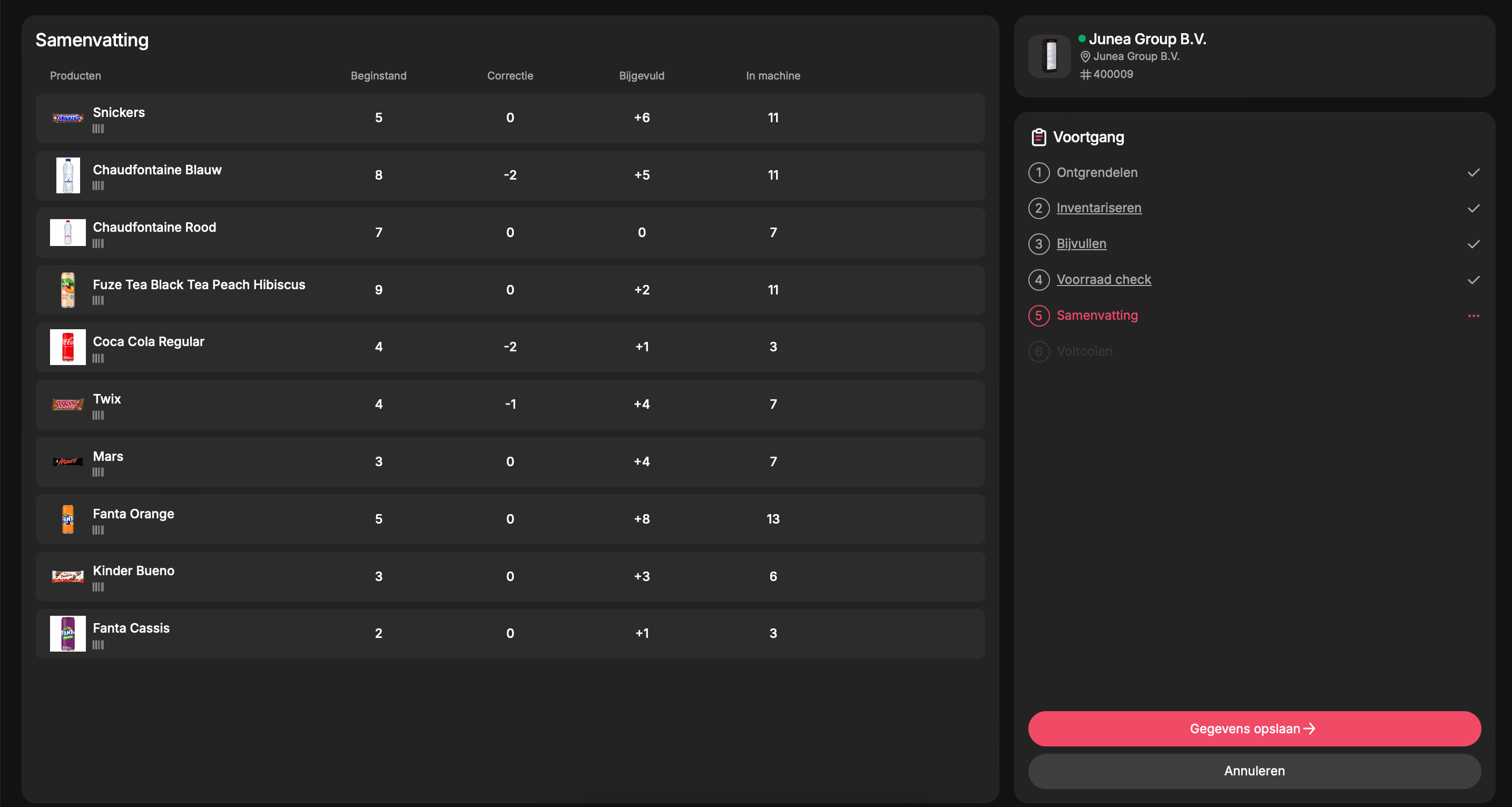Click barcode icon under Mars

[98, 472]
